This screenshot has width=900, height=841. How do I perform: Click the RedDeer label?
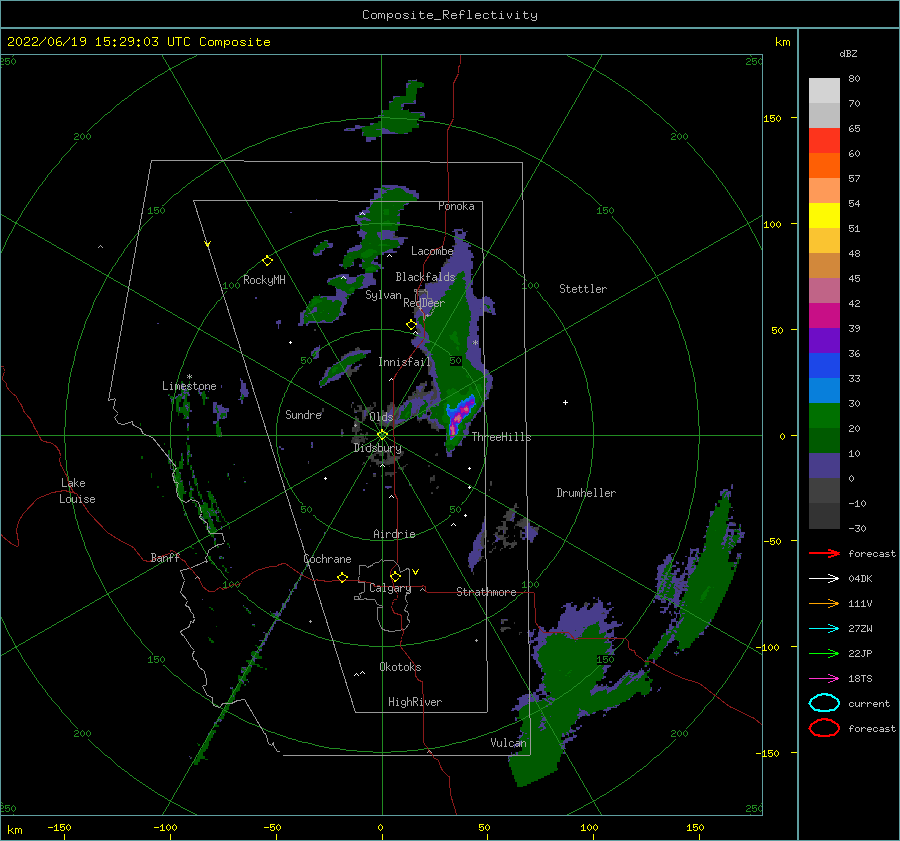point(424,303)
